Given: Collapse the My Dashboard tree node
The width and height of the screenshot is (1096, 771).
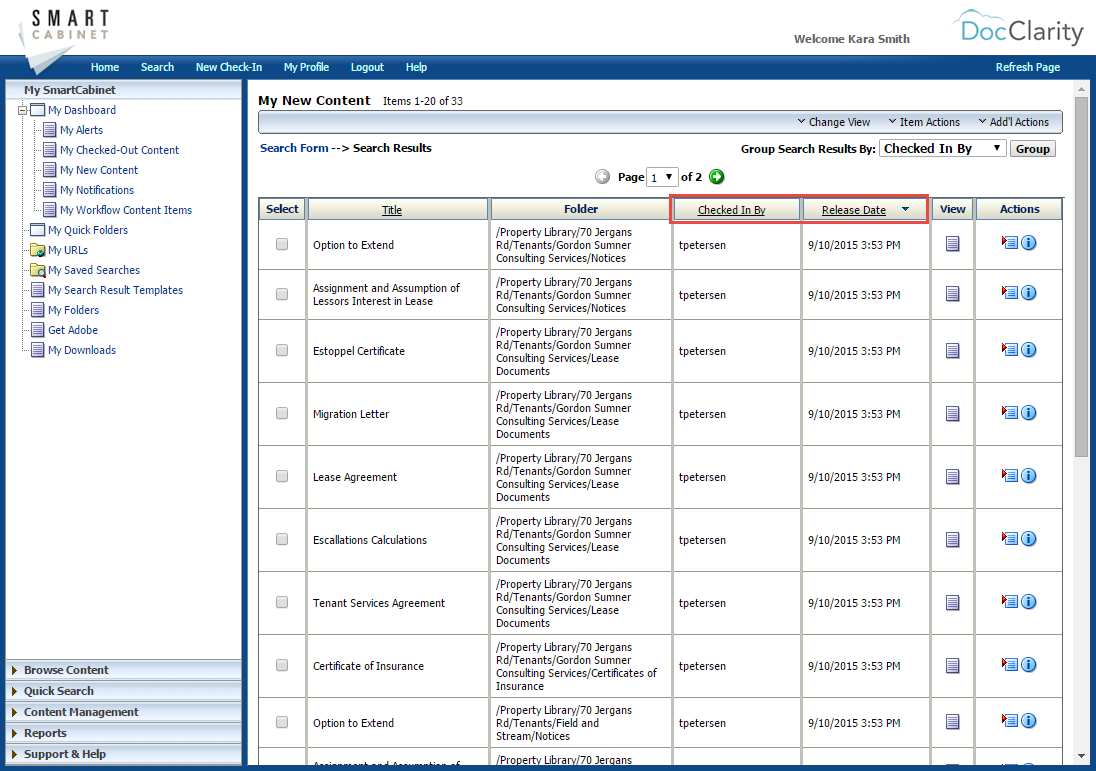Looking at the screenshot, I should [20, 109].
